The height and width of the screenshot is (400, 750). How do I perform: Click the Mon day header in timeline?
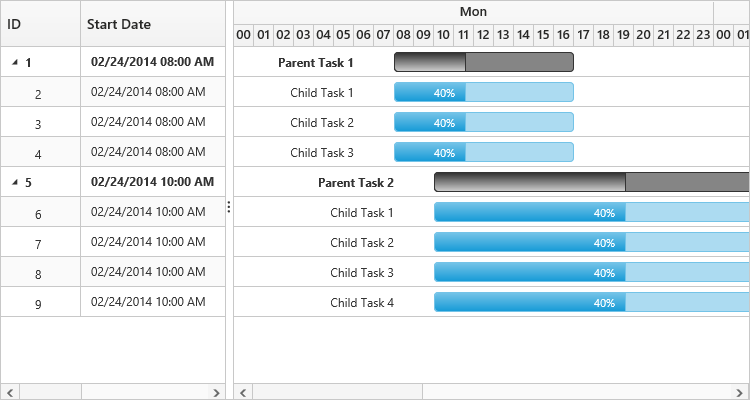(x=473, y=12)
